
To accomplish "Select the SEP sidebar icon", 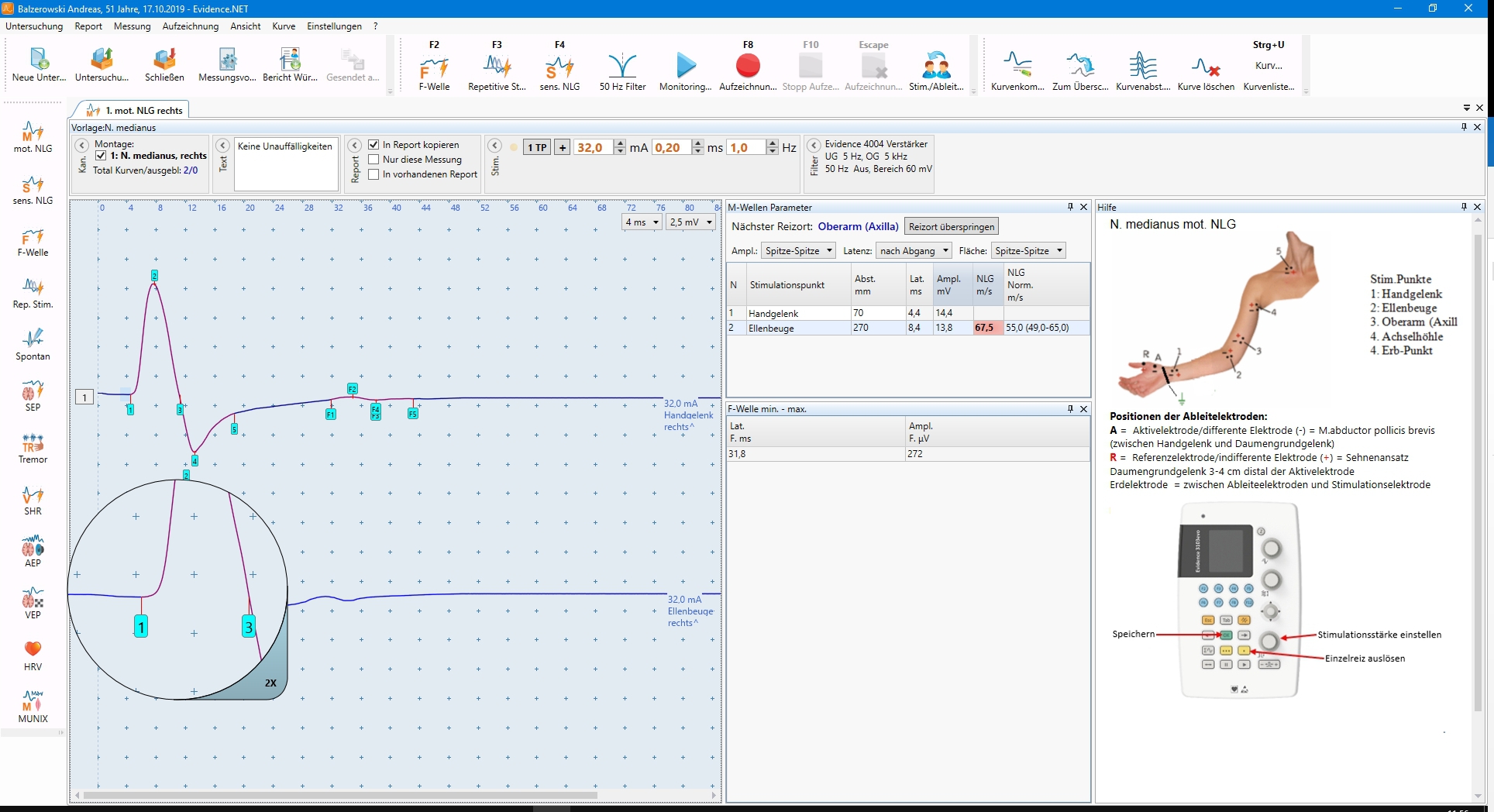I will (x=33, y=395).
